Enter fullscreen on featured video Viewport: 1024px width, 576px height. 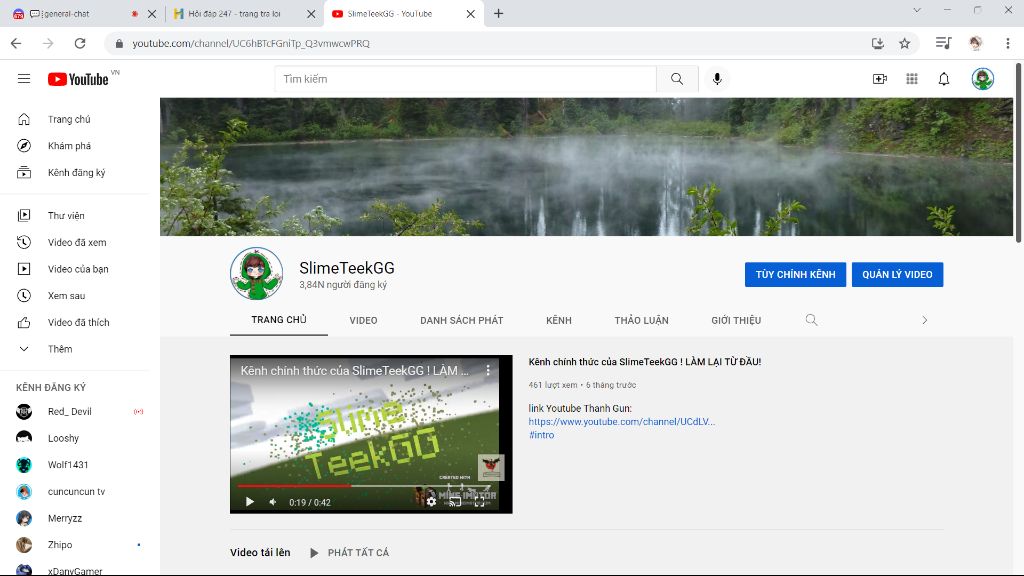point(479,502)
